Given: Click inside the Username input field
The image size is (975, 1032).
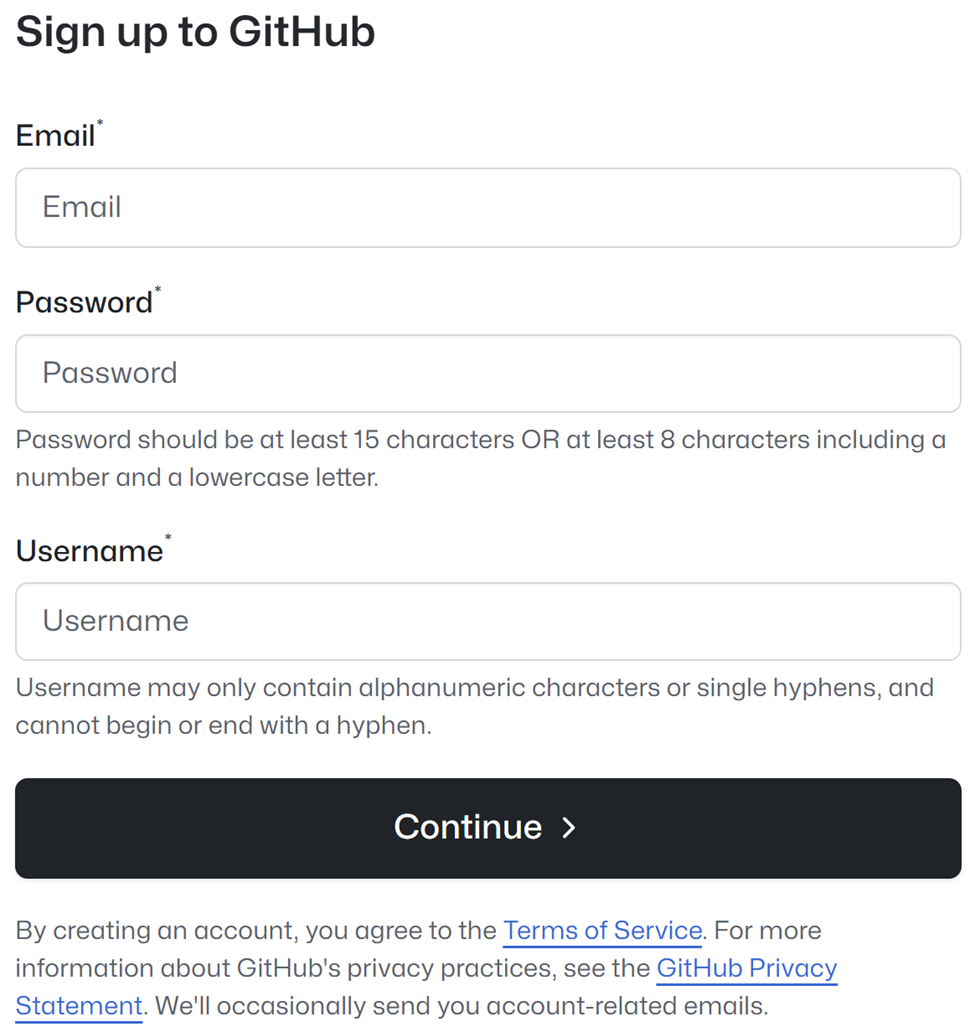Looking at the screenshot, I should point(487,621).
